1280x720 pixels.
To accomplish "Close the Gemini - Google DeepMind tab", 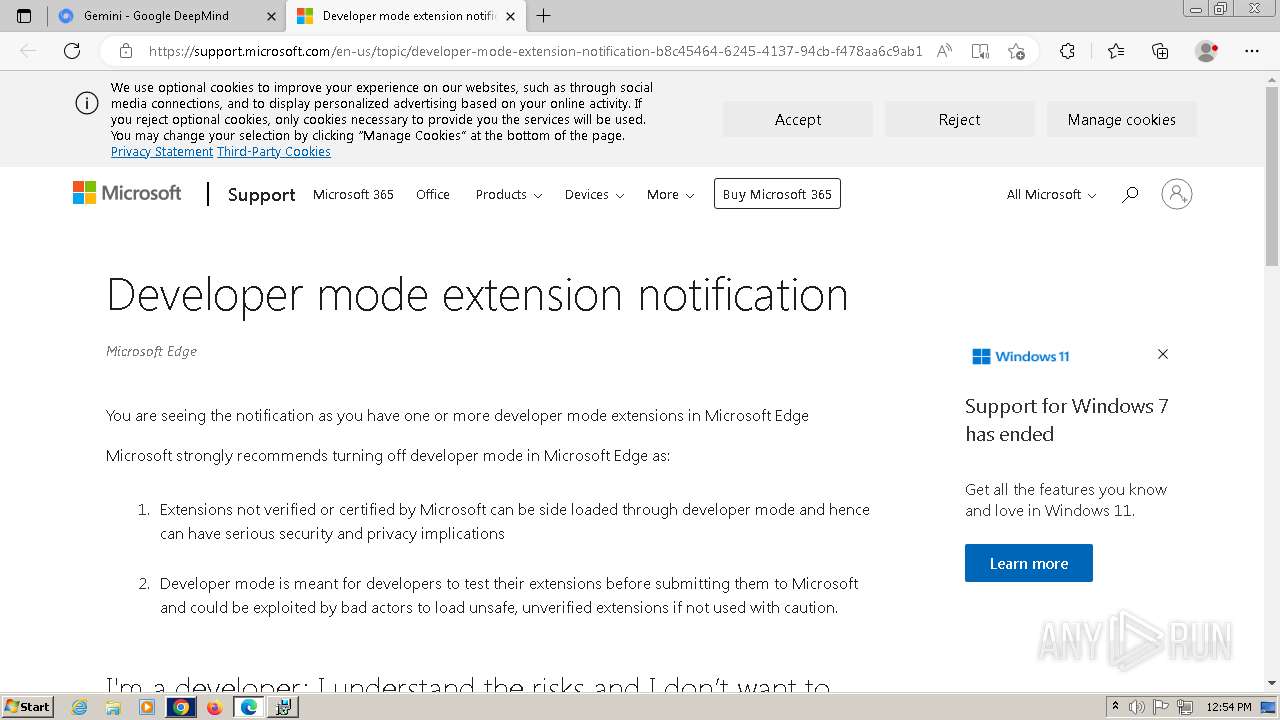I will pos(272,16).
